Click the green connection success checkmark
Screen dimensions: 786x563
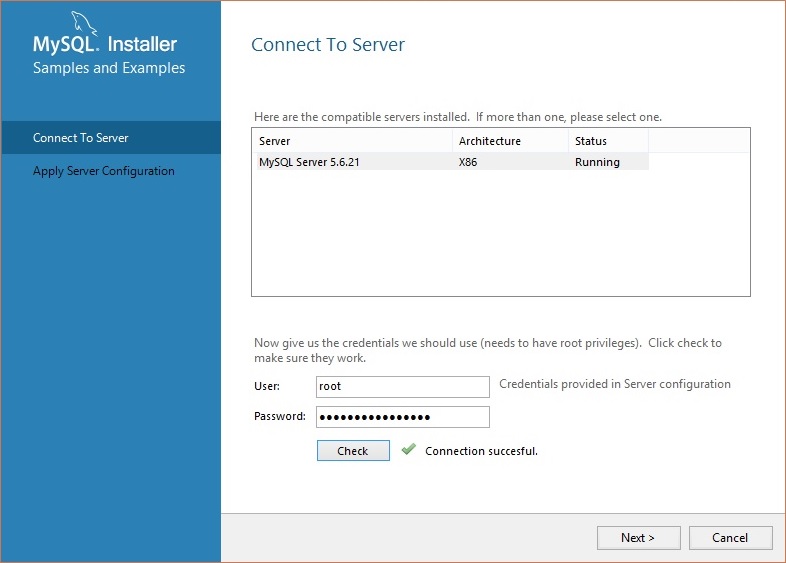(x=409, y=449)
